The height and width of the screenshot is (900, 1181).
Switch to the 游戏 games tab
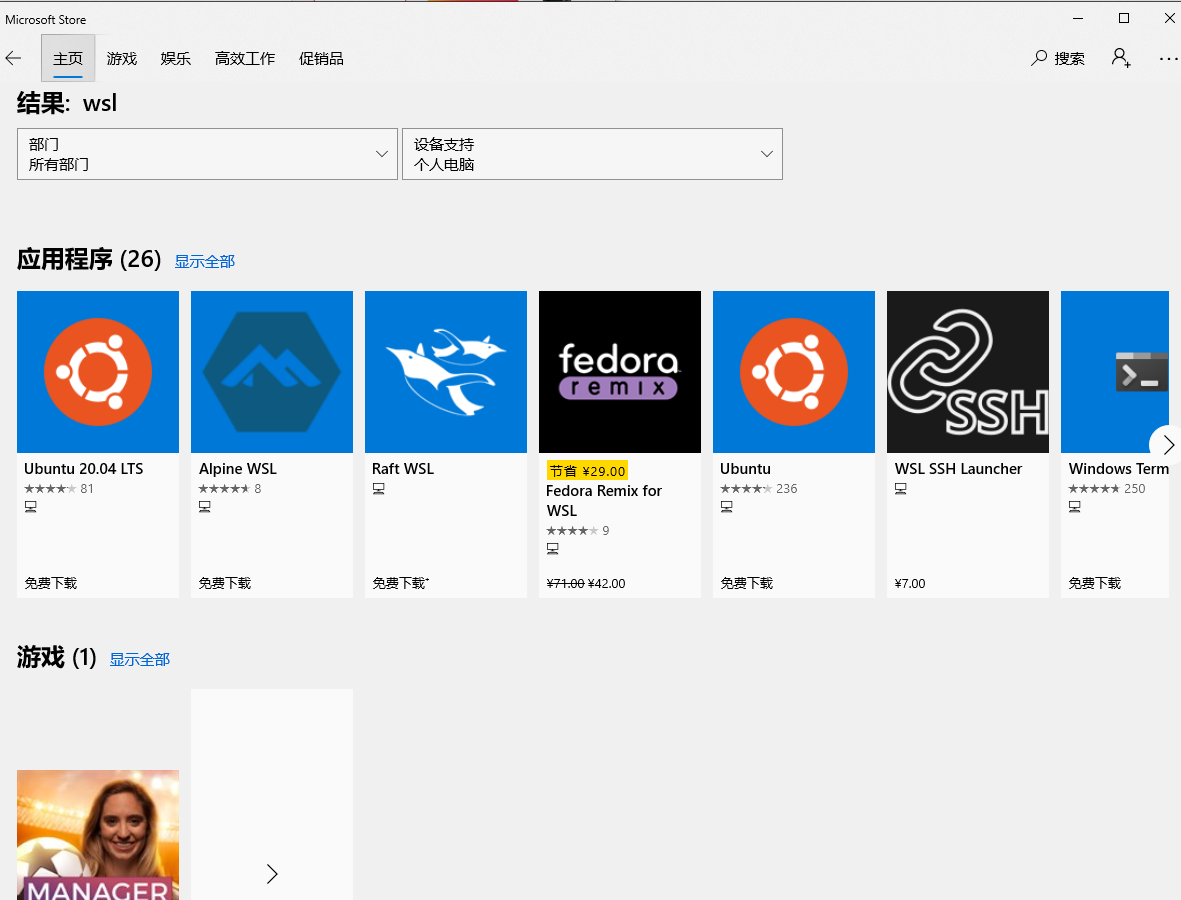pyautogui.click(x=122, y=58)
